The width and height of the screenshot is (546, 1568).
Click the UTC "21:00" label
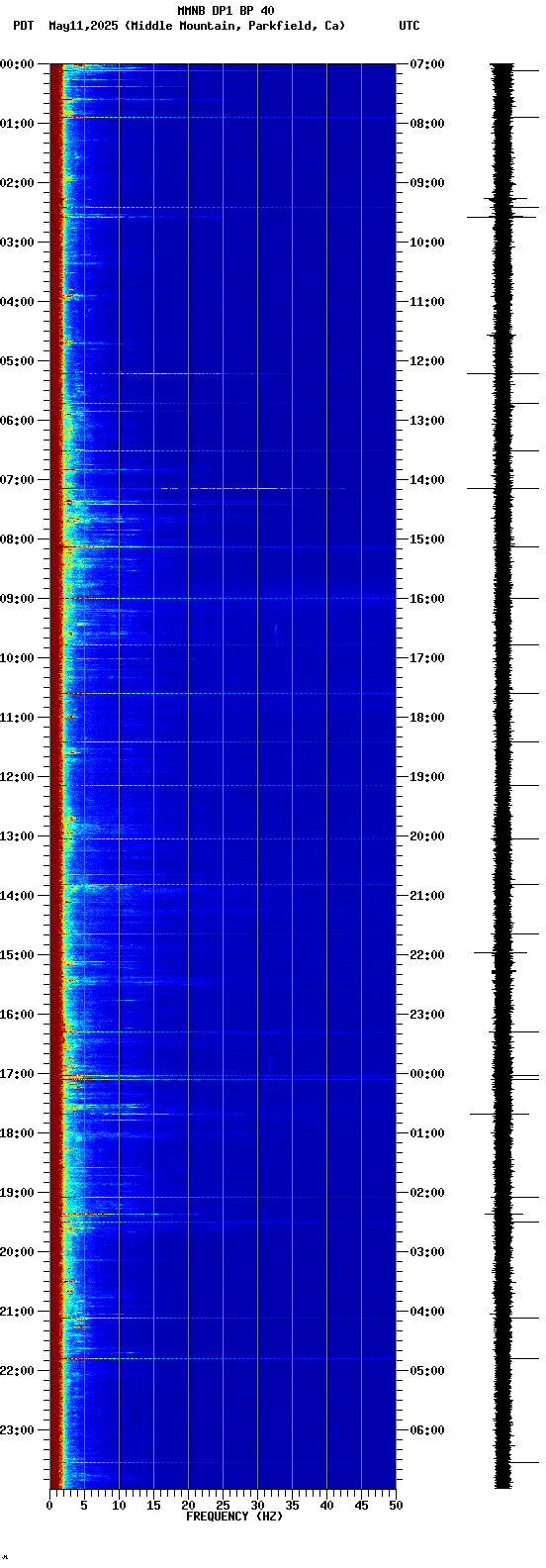point(427,896)
